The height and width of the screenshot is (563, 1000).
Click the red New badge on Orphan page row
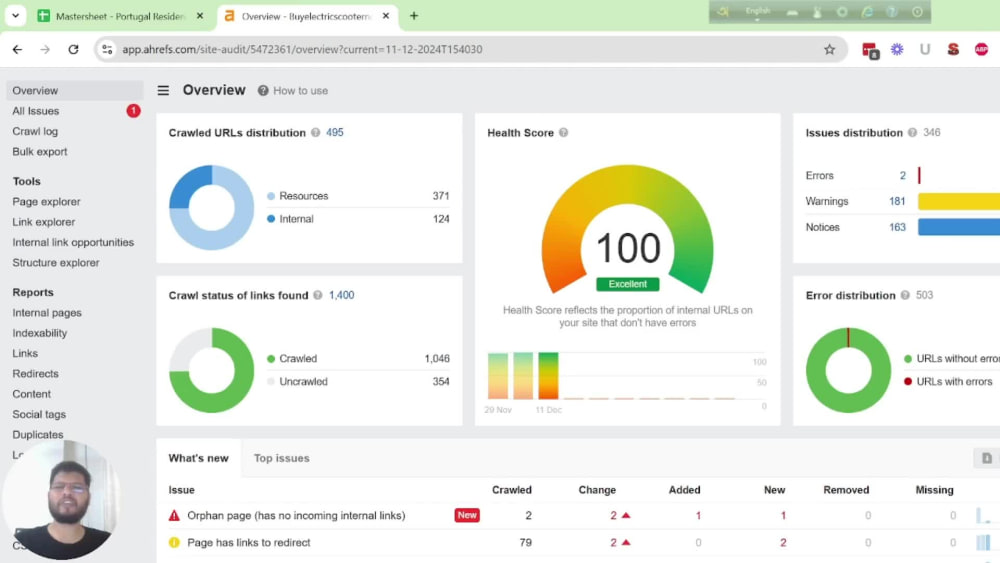(x=467, y=515)
